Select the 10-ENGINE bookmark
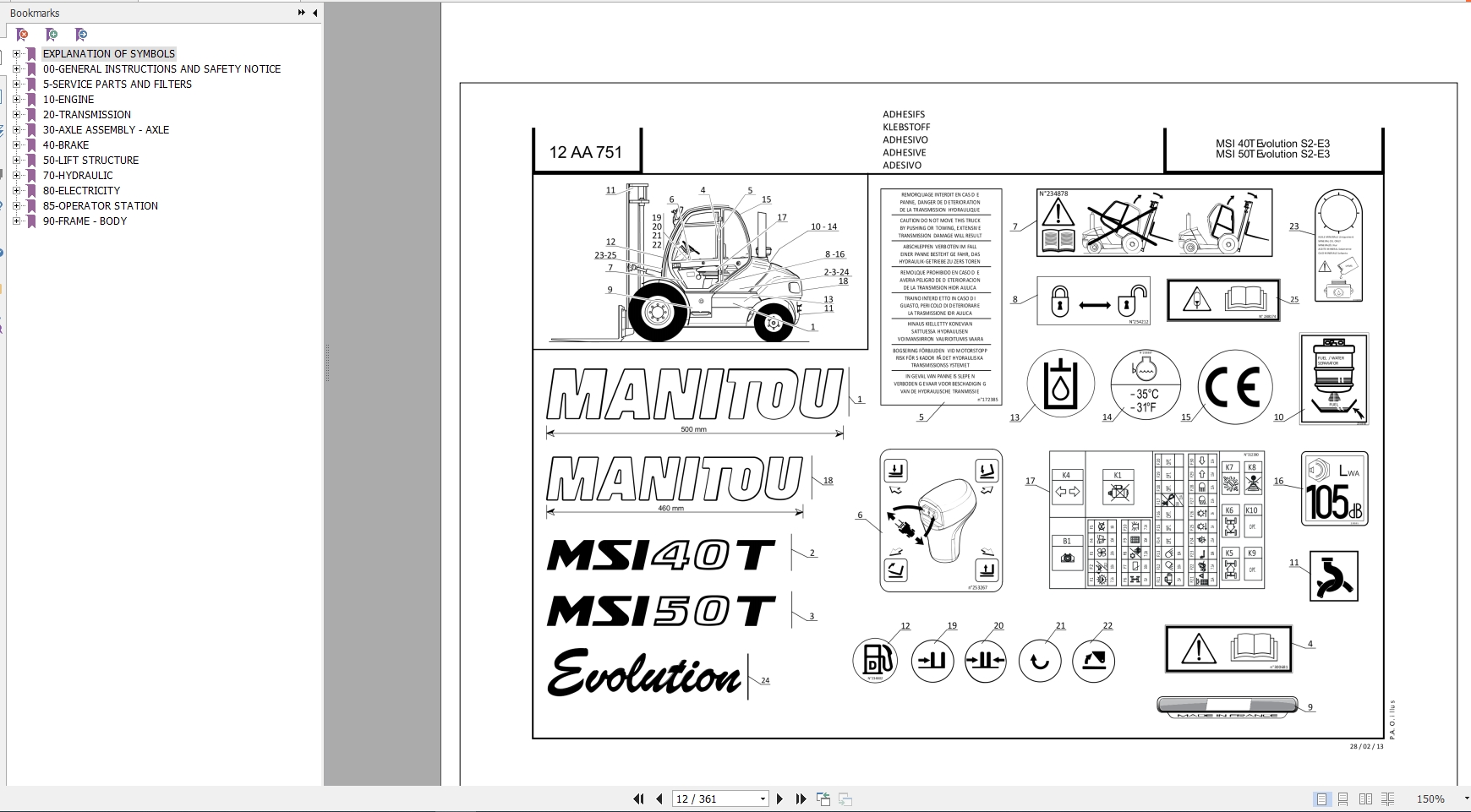The image size is (1471, 812). click(68, 99)
